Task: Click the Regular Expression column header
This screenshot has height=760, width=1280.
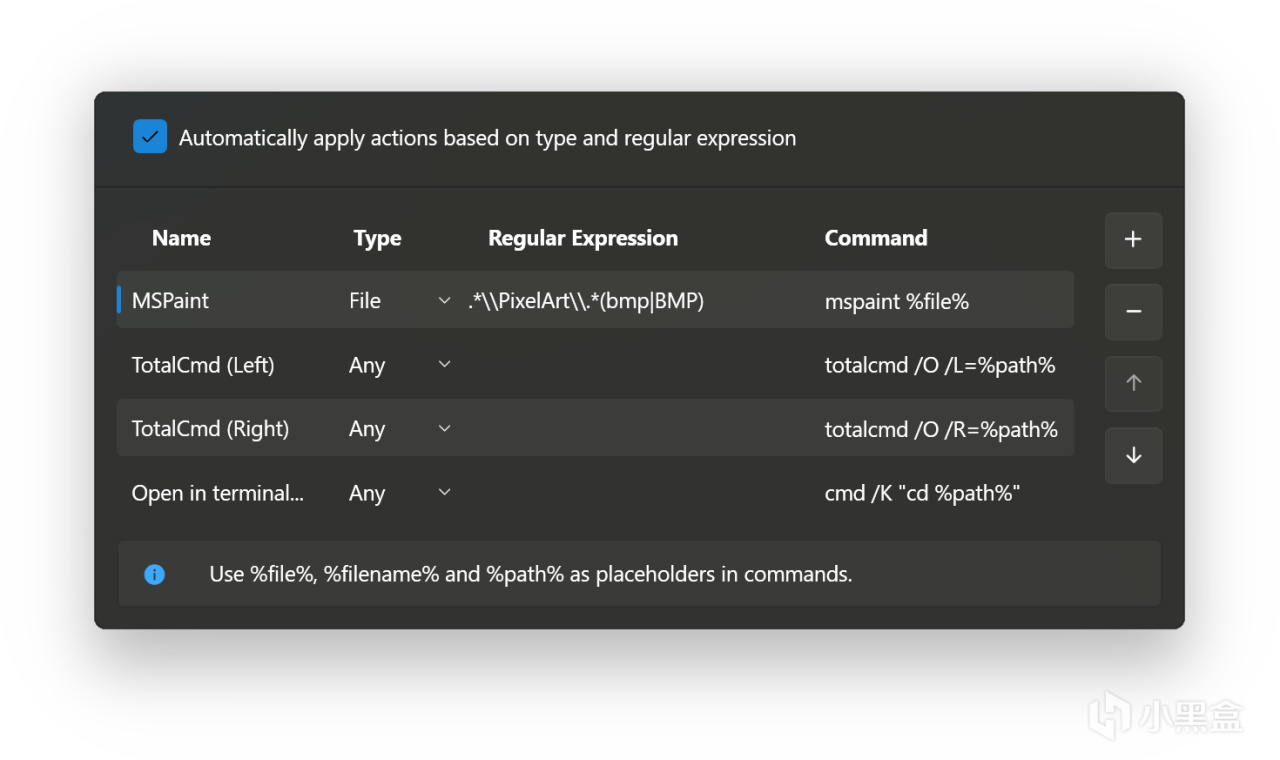Action: 582,238
